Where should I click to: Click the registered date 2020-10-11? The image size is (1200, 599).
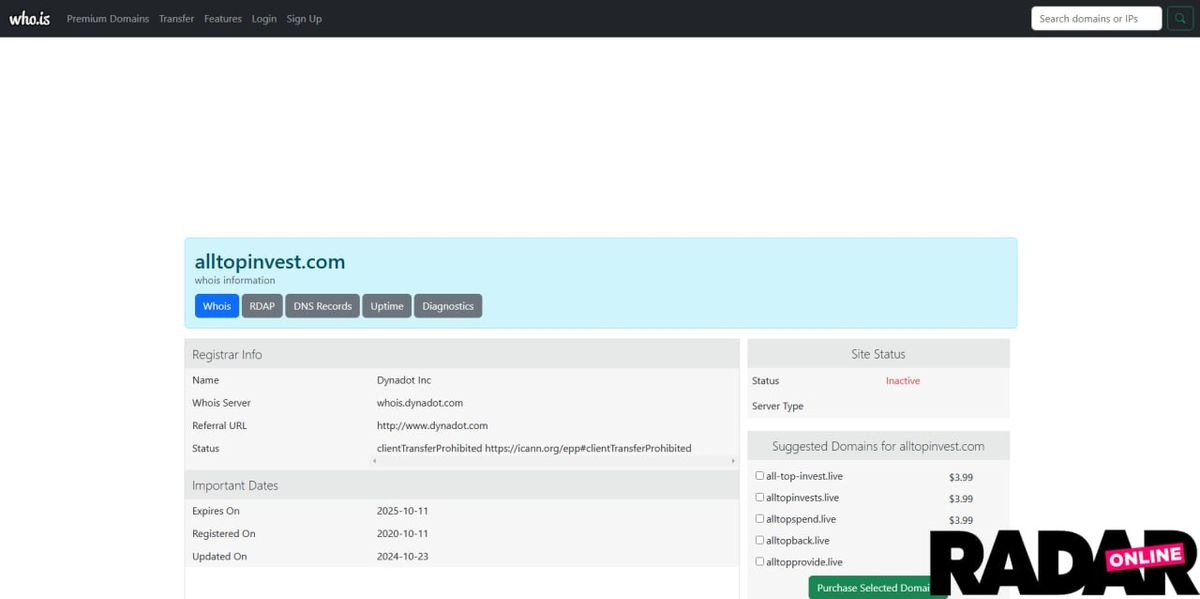[x=403, y=534]
